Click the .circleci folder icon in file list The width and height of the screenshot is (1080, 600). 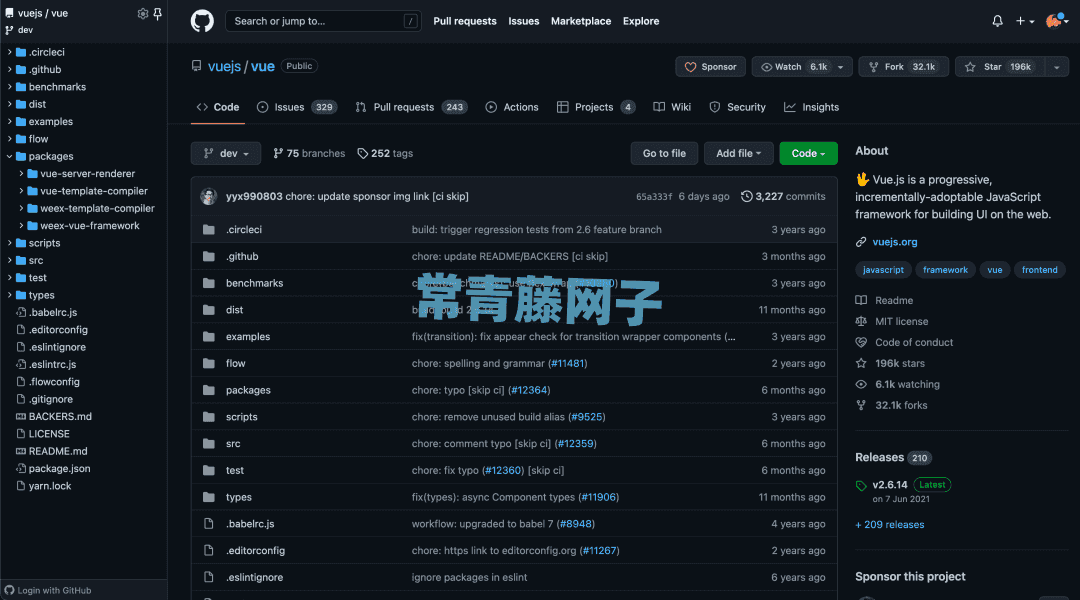209,229
